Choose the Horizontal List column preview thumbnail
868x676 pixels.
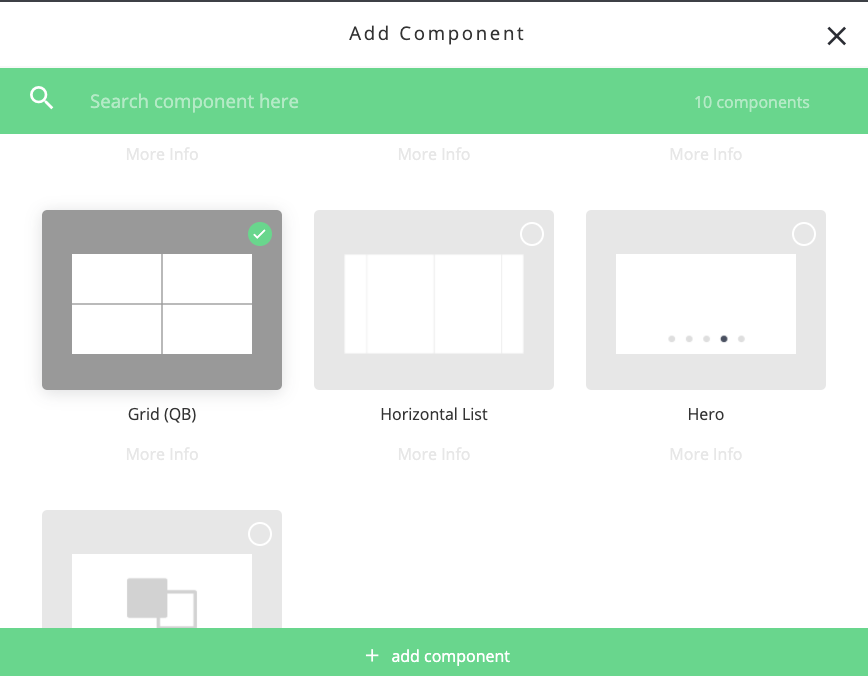[x=434, y=304]
